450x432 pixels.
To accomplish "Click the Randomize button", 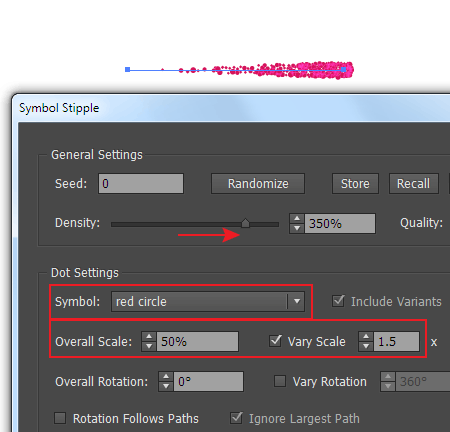I will 258,183.
